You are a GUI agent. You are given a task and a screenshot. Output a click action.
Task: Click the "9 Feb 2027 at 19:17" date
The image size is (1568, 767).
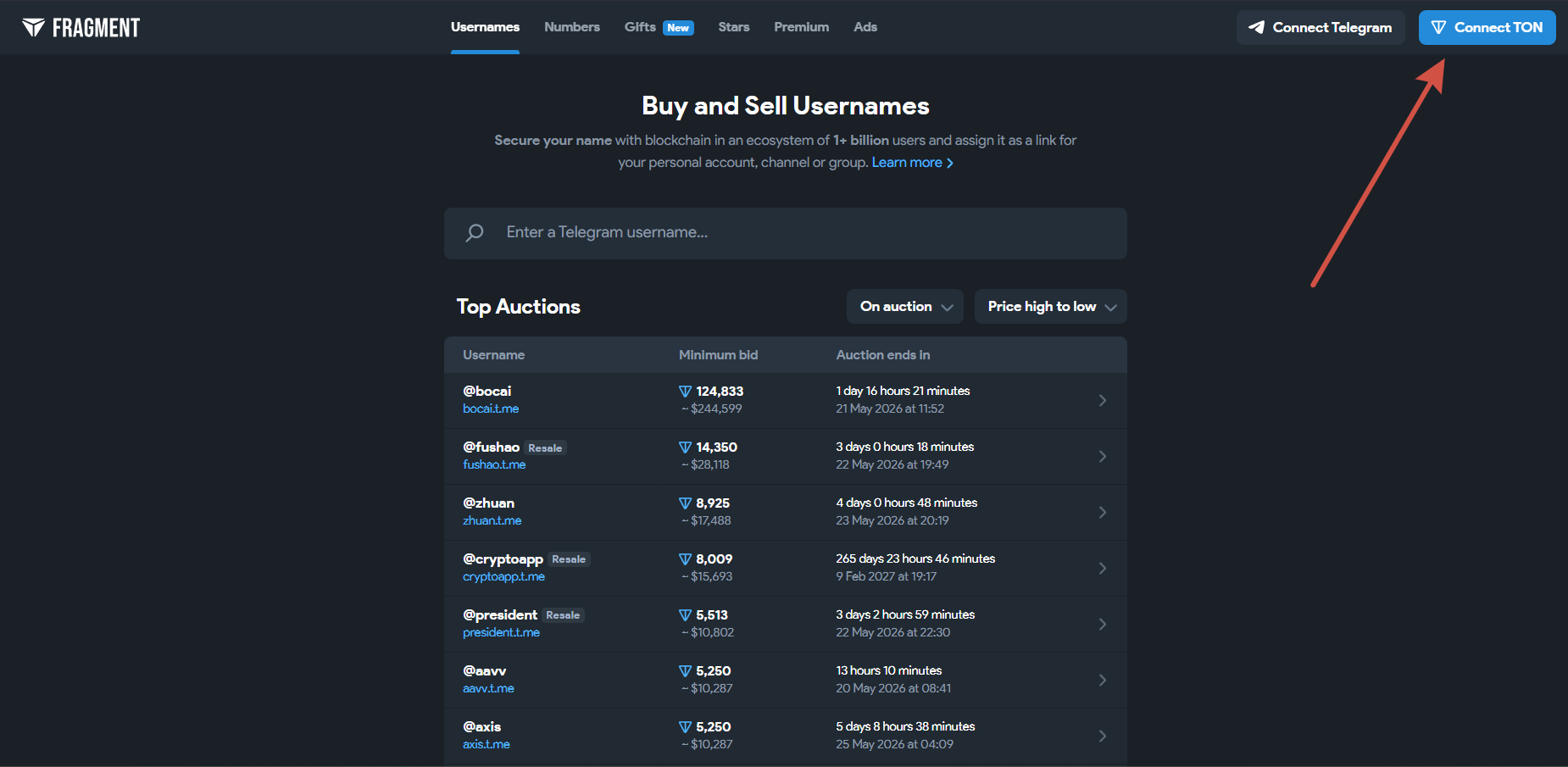point(887,576)
